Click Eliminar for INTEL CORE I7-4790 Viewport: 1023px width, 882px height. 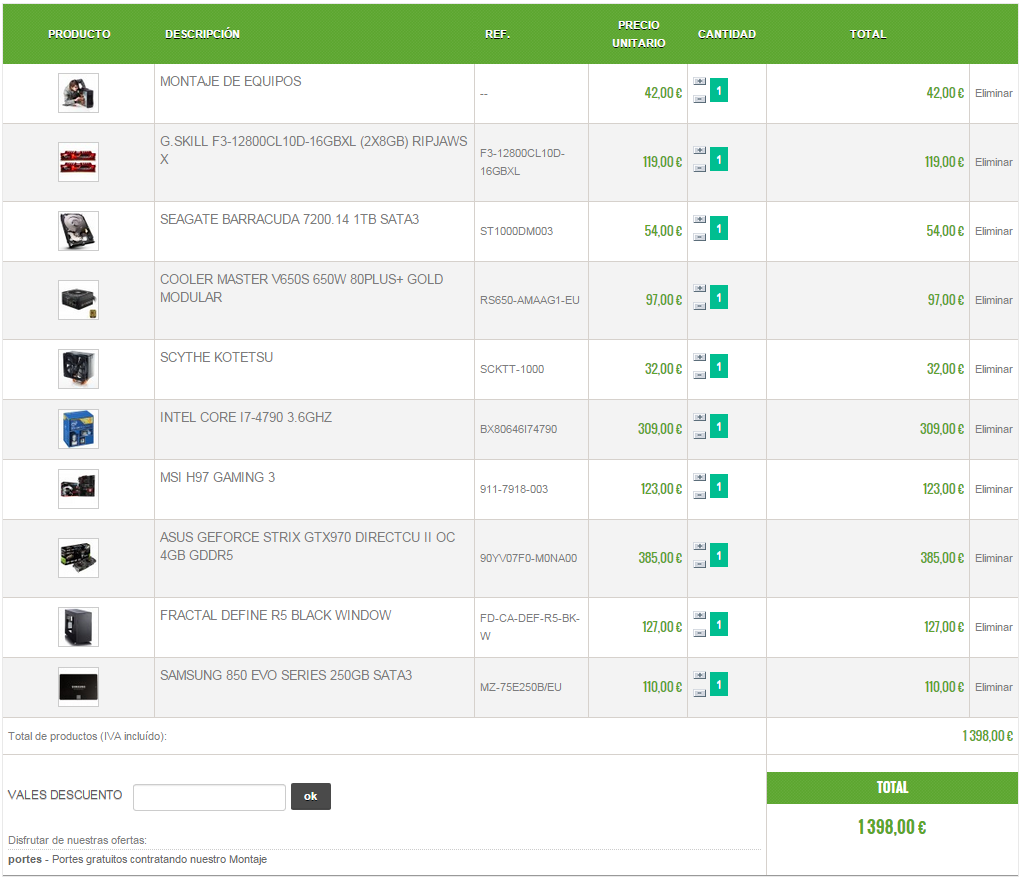[994, 430]
